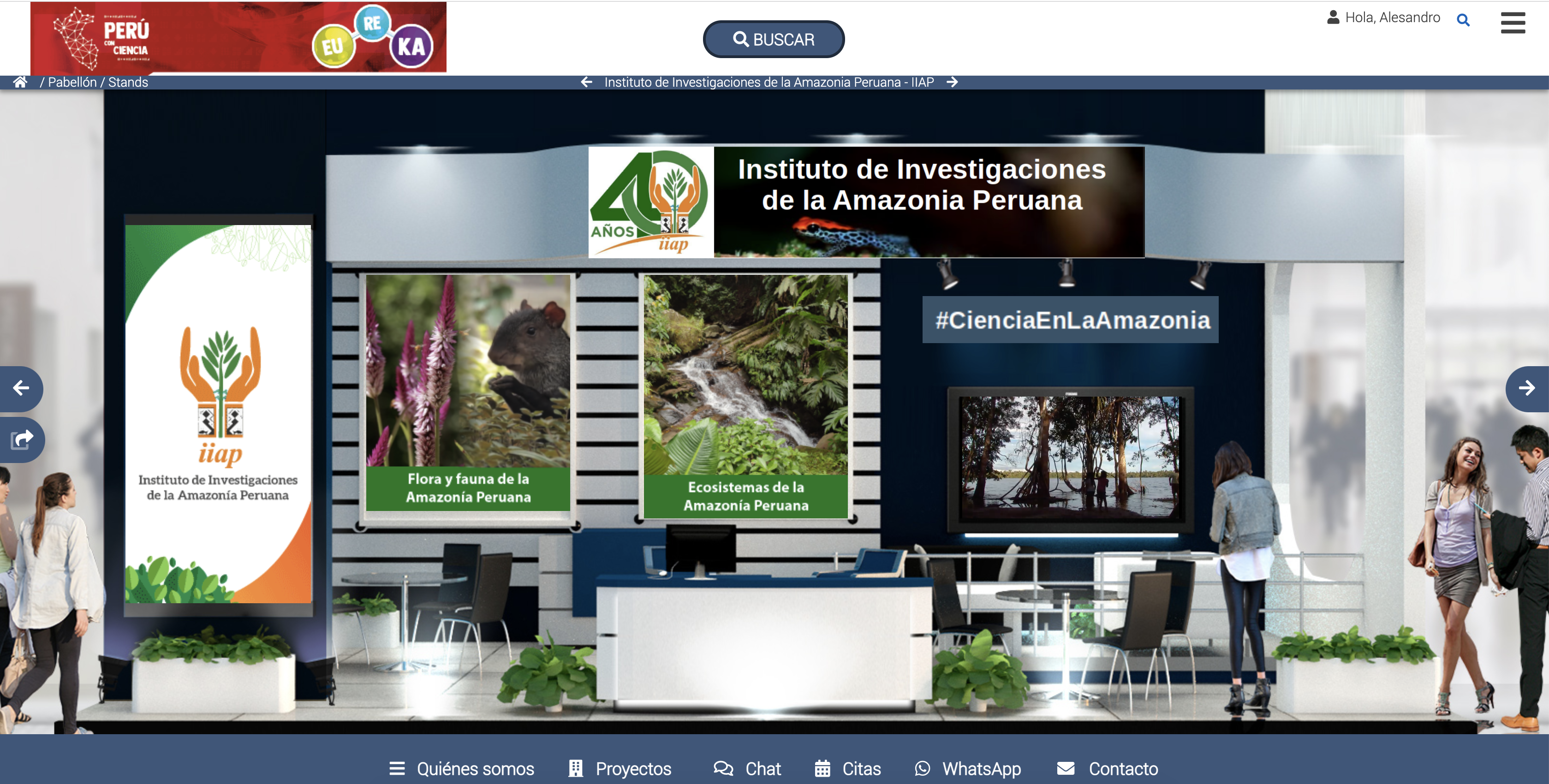Click the #CienciaEnLaAmazonia sign

point(1070,319)
